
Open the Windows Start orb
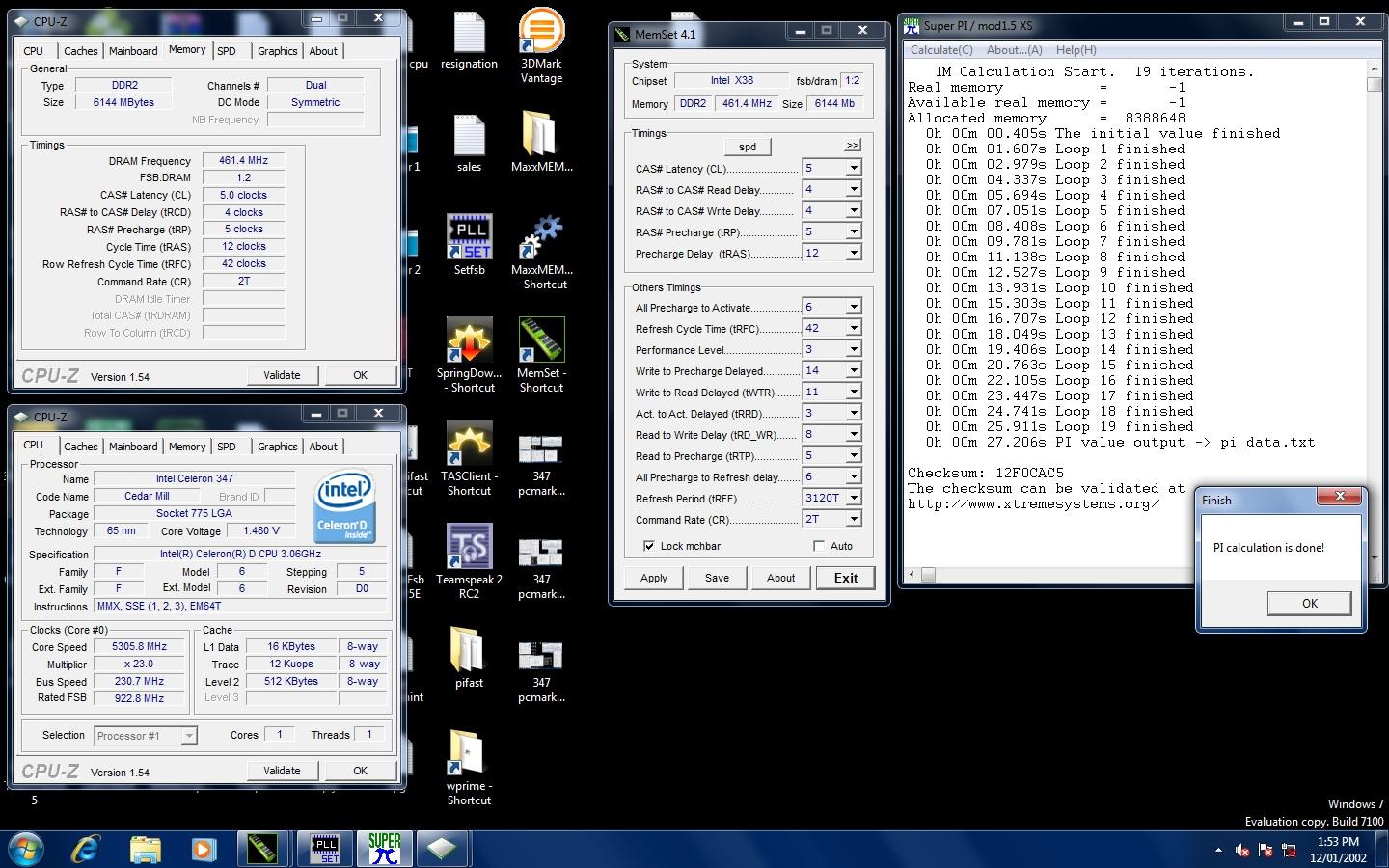[27, 849]
